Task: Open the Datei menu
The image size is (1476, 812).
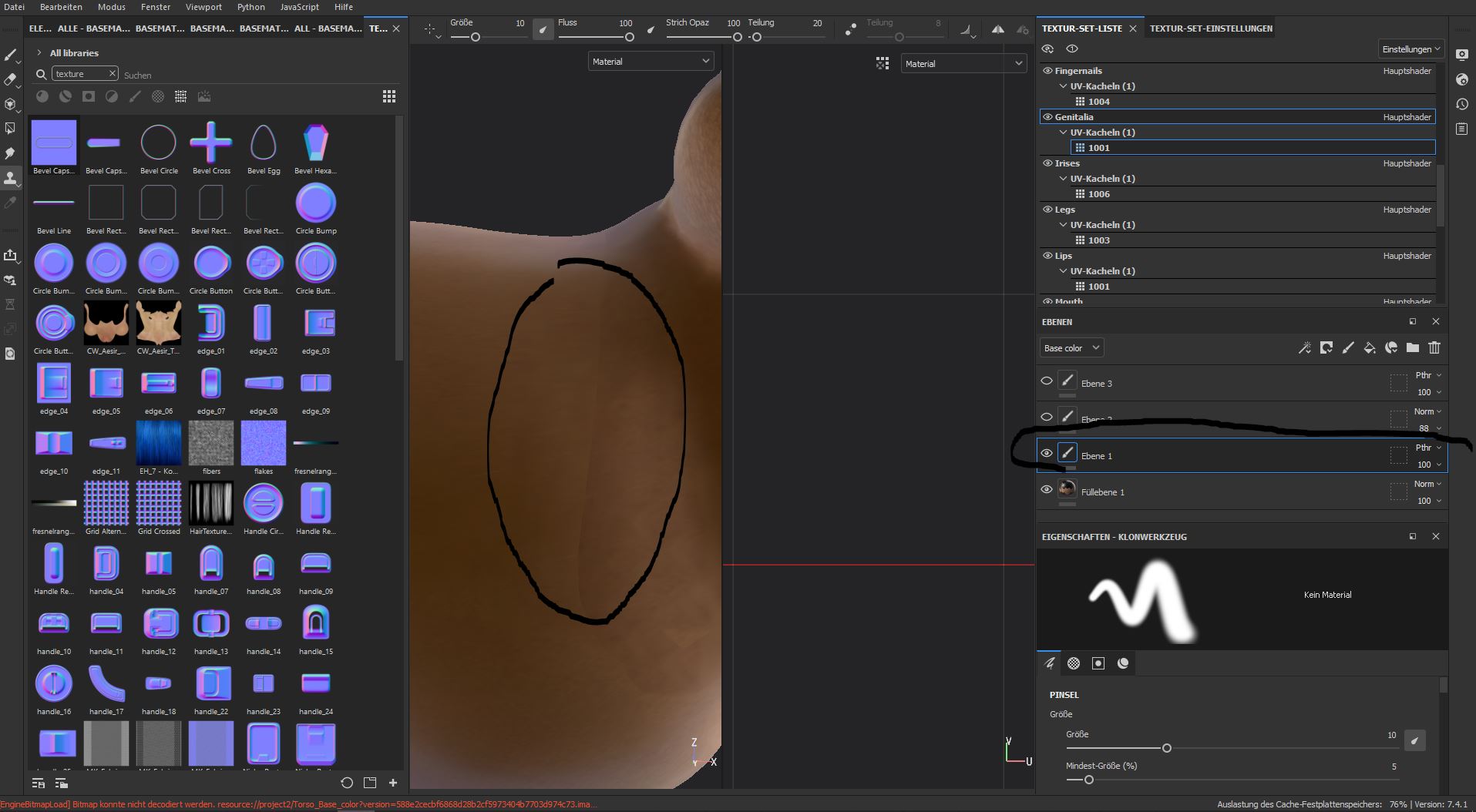Action: [14, 7]
